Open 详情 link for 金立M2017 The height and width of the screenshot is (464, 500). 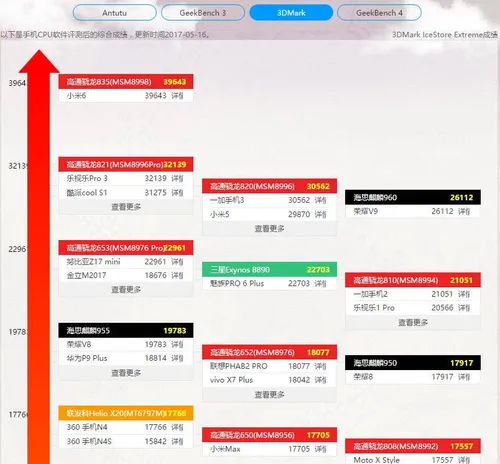pos(177,275)
